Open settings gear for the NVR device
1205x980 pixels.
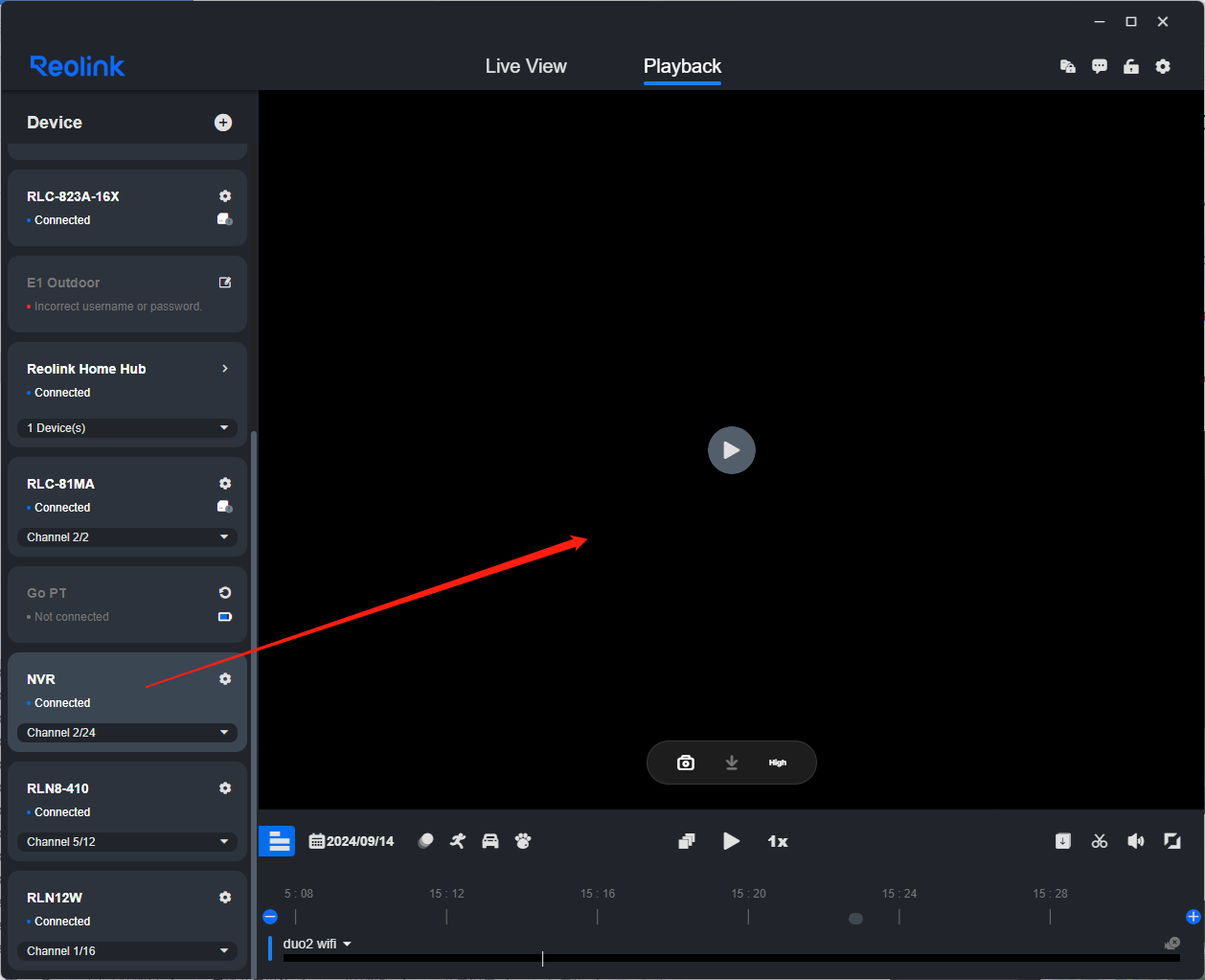[225, 679]
